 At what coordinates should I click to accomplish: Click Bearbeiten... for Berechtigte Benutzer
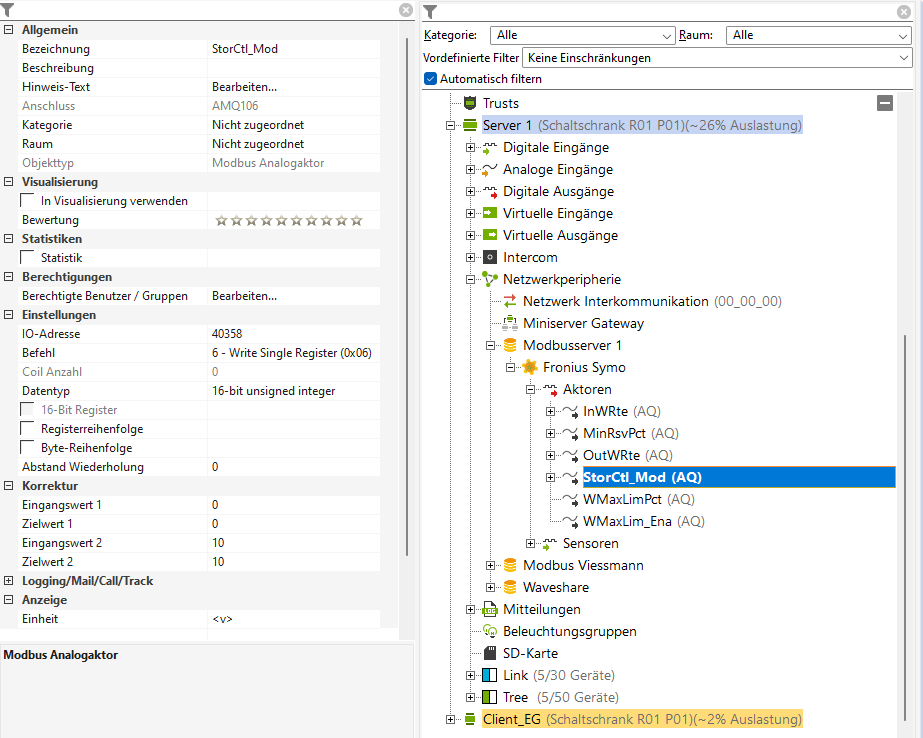click(245, 296)
